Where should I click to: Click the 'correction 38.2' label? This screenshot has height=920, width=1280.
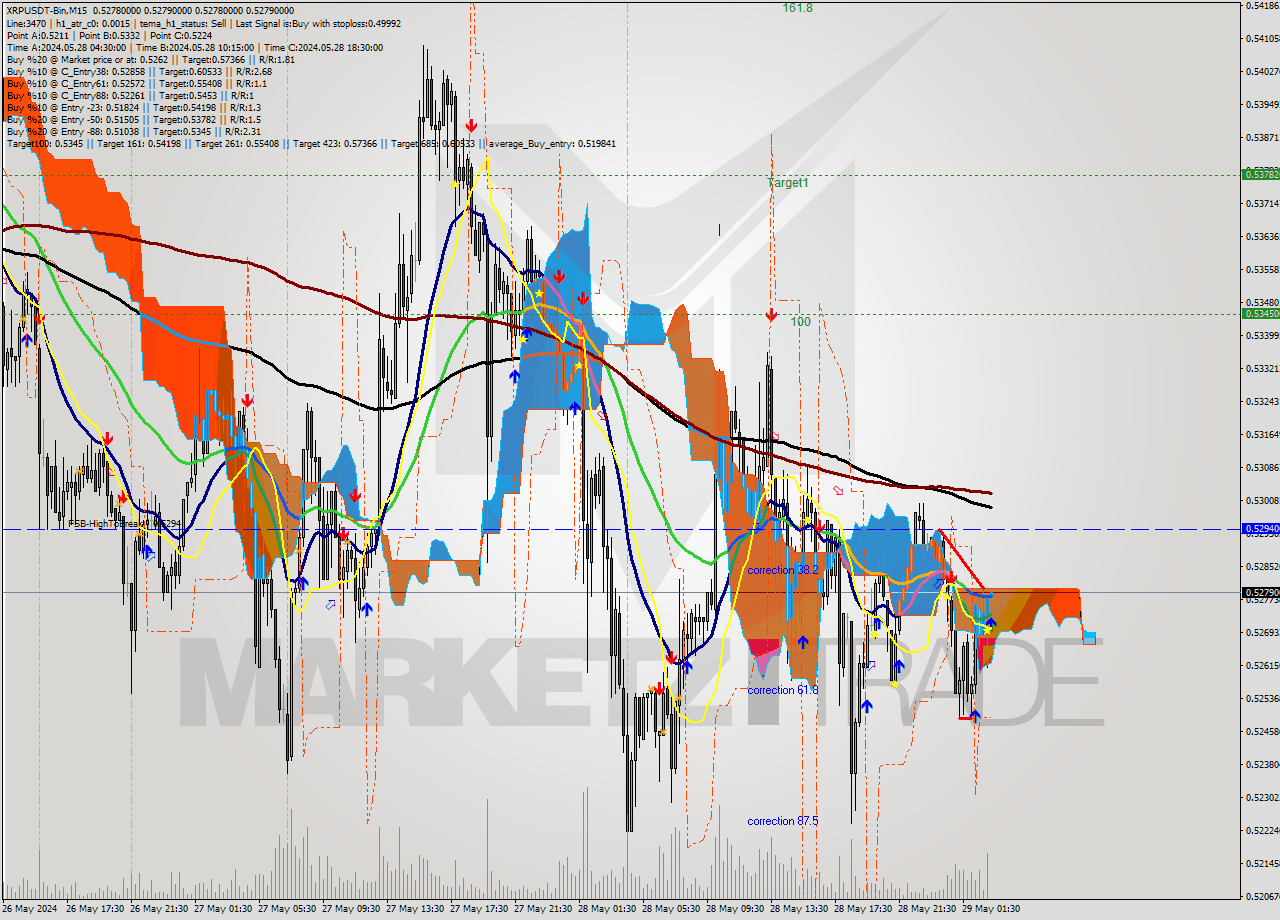point(783,570)
